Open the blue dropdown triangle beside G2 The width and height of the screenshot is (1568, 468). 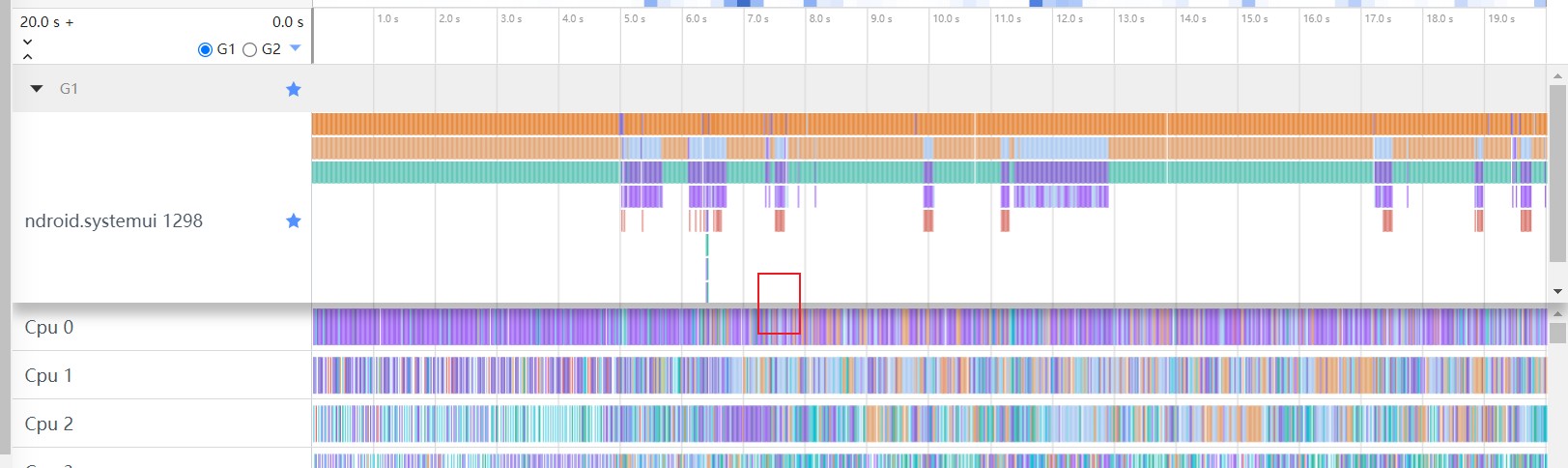[x=296, y=48]
